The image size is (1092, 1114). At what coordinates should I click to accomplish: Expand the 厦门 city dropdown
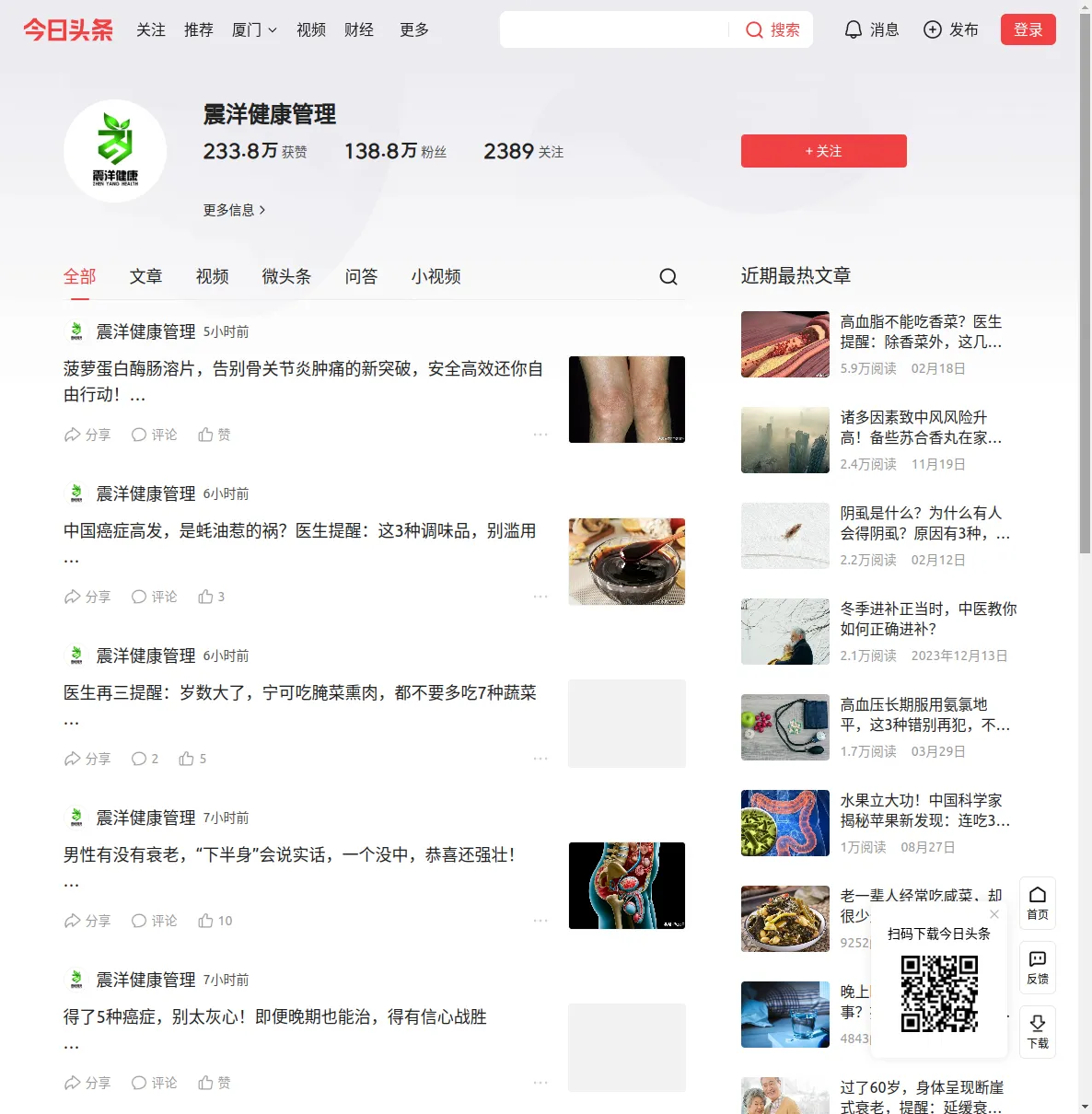coord(254,29)
